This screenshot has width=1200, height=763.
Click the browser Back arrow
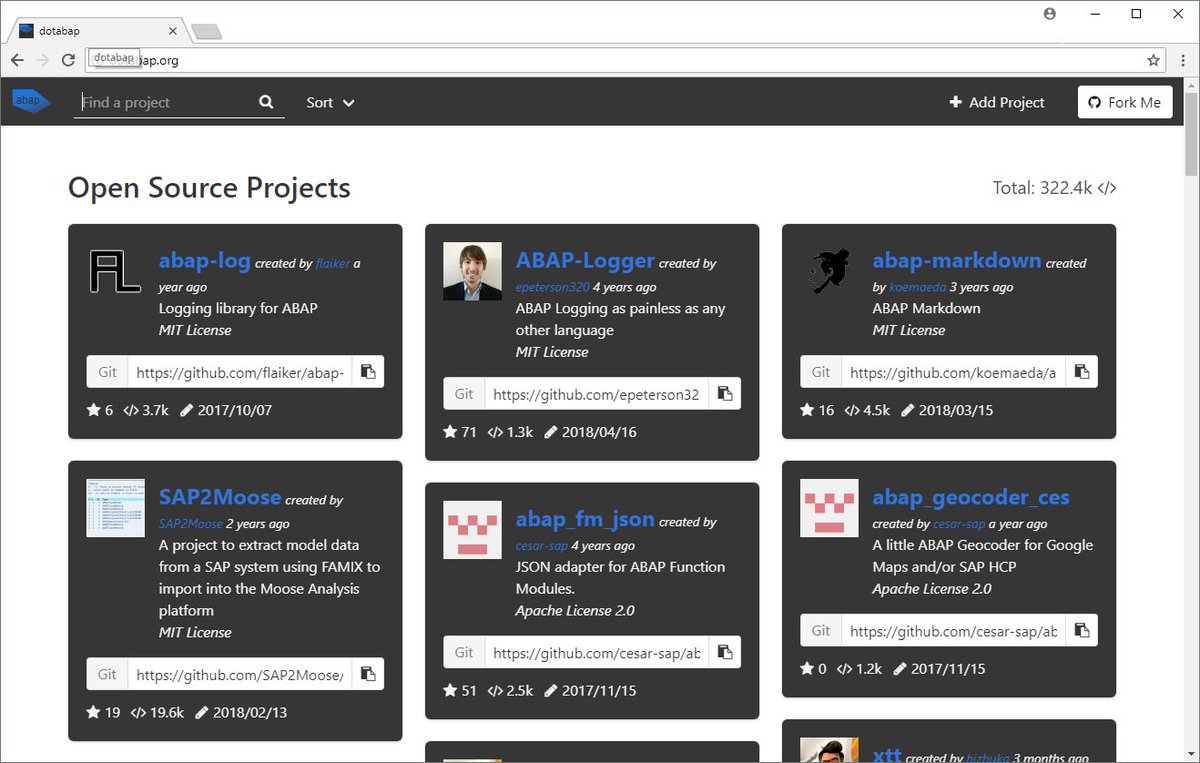17,60
